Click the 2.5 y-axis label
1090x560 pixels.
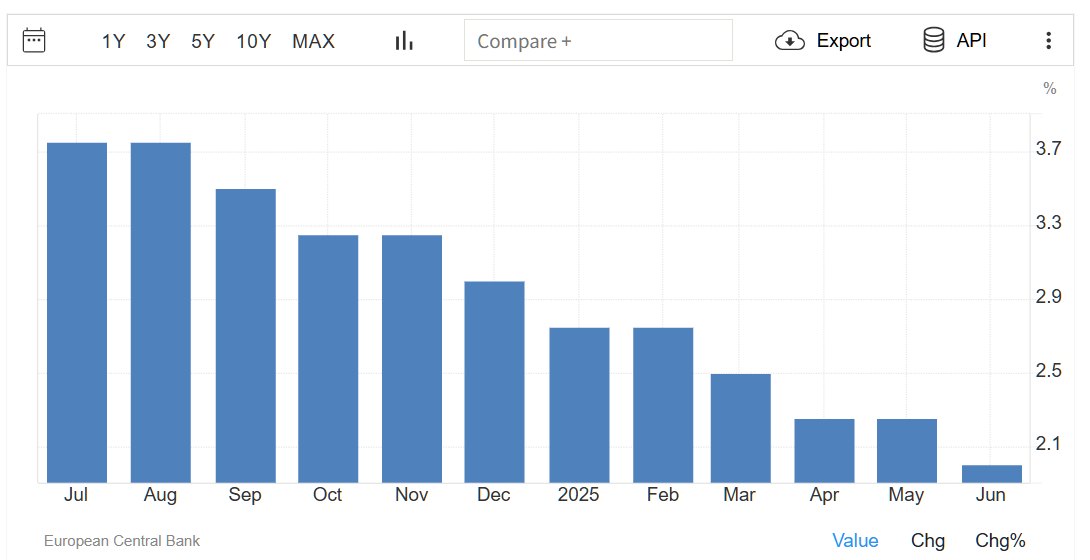[1048, 371]
